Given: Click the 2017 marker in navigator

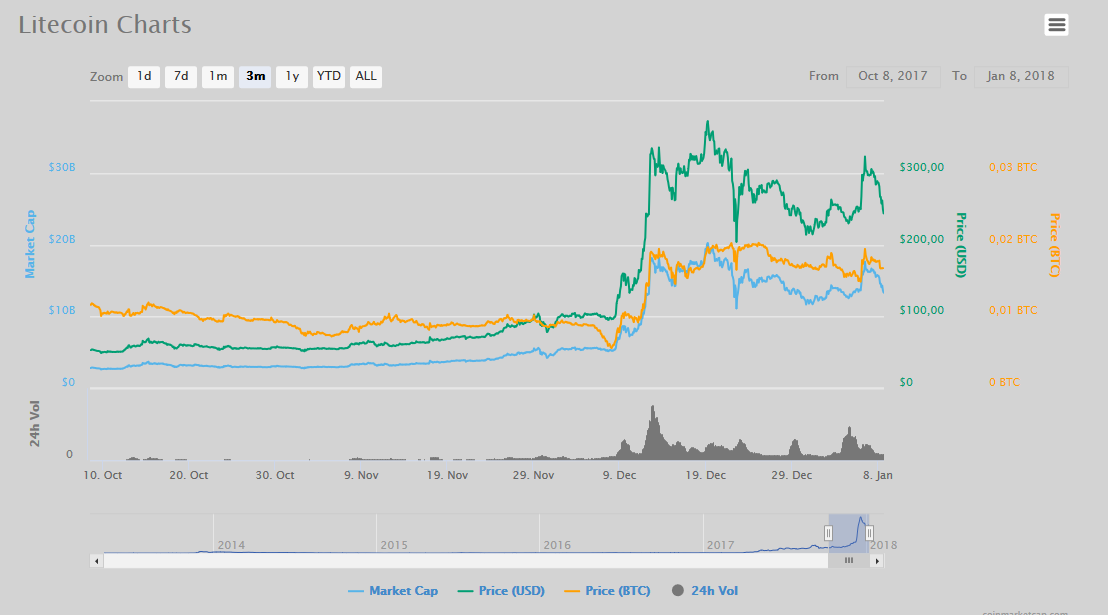Looking at the screenshot, I should [x=720, y=545].
